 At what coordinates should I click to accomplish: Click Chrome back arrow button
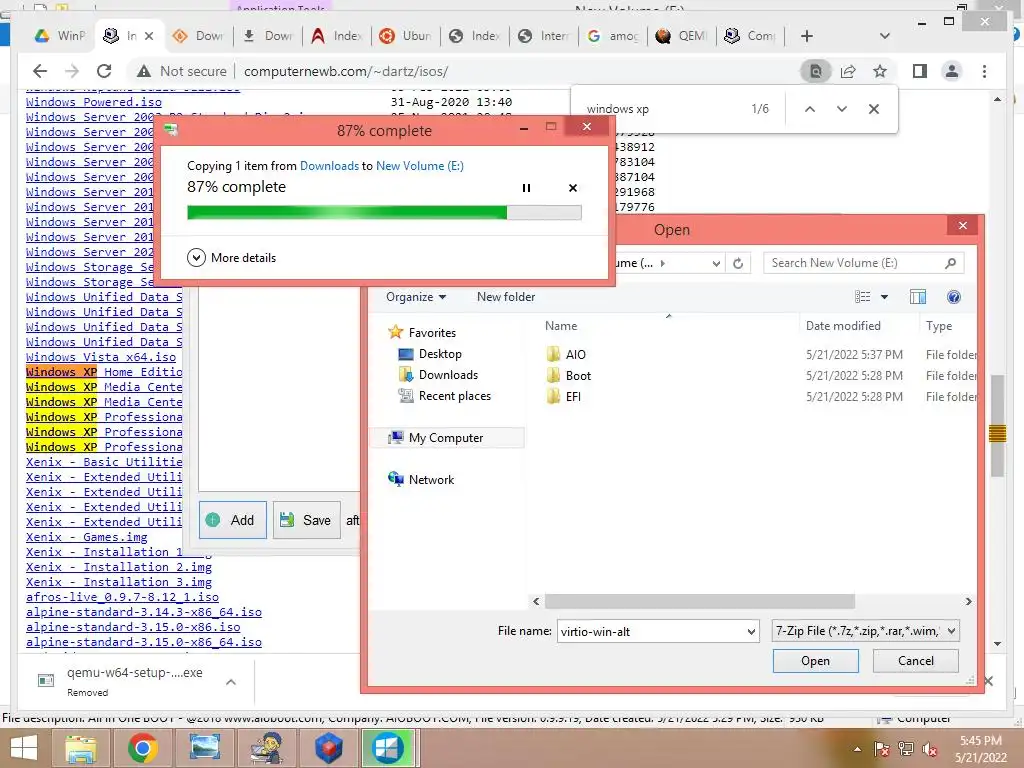click(x=40, y=71)
